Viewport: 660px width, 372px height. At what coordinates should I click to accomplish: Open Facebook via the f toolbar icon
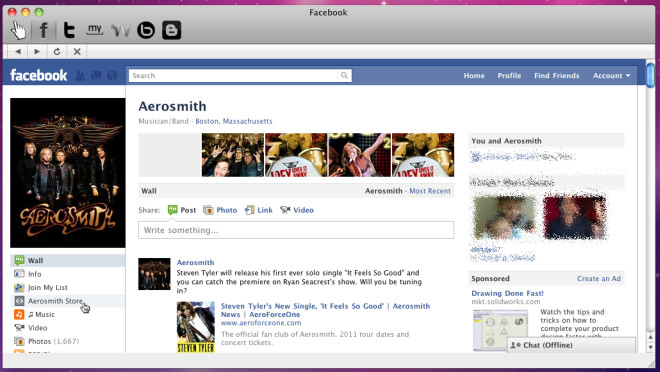(x=44, y=30)
